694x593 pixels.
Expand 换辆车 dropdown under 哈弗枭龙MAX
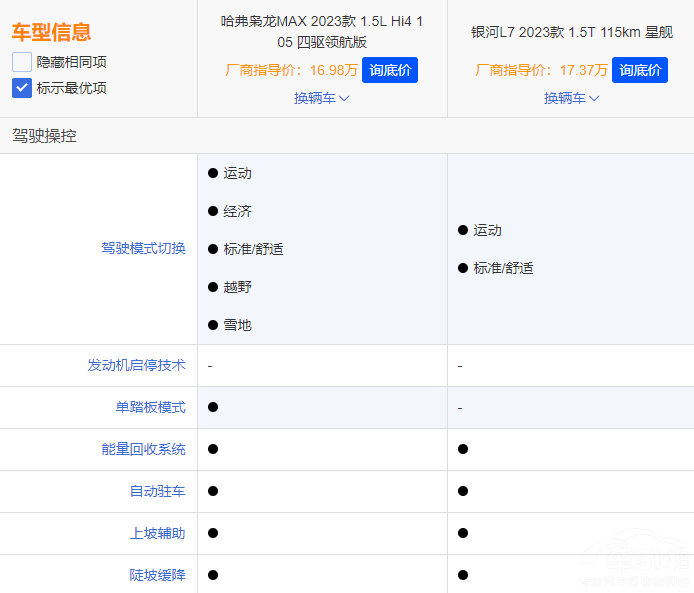tap(322, 98)
